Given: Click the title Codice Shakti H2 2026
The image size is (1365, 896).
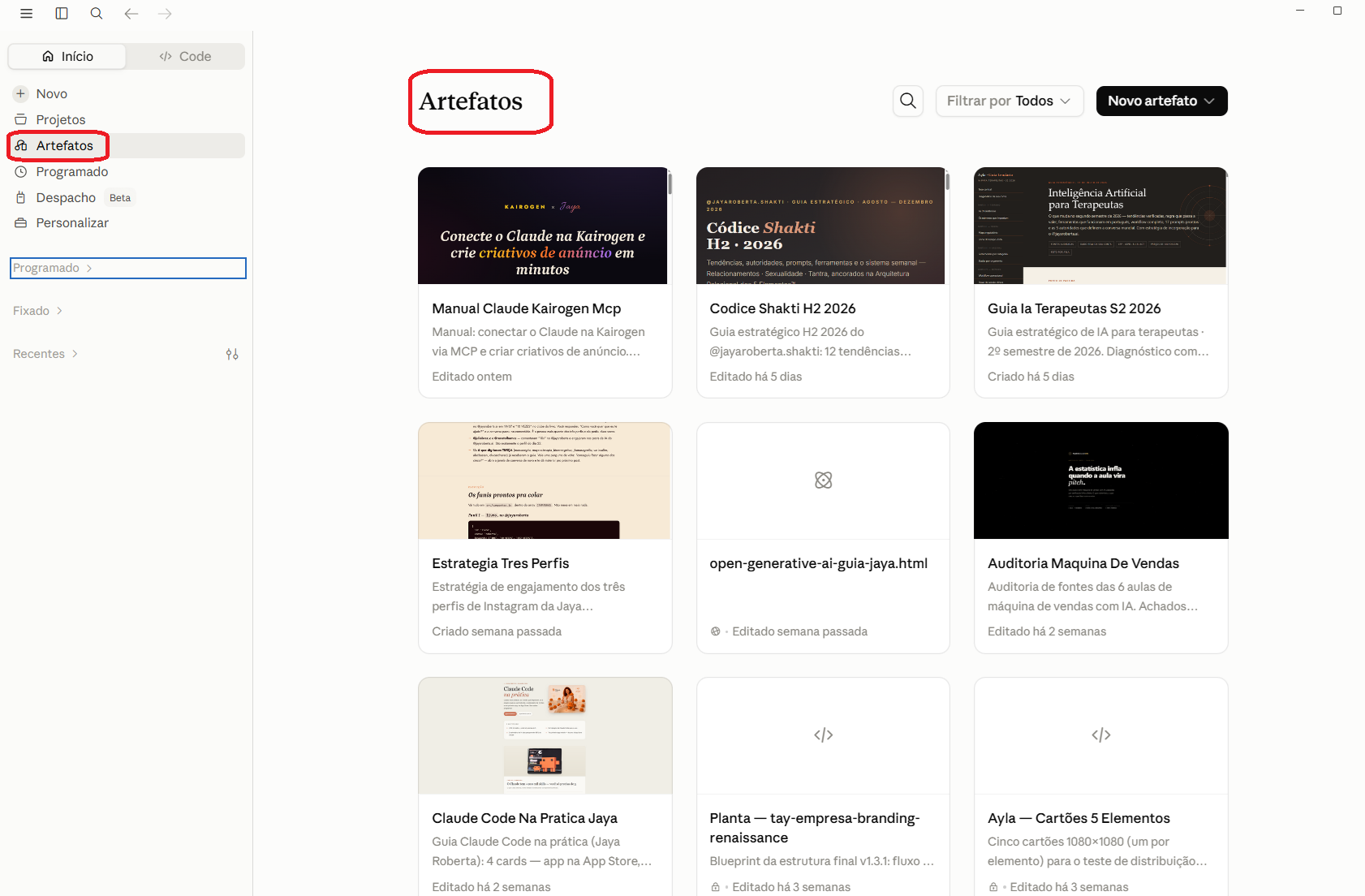Looking at the screenshot, I should tap(782, 308).
